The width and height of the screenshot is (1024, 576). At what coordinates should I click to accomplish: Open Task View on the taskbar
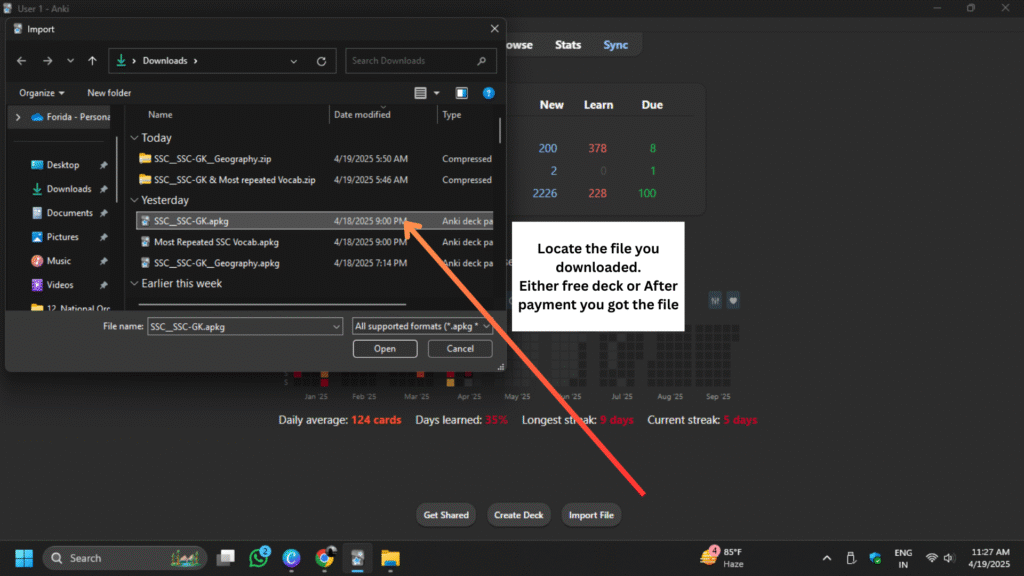point(226,558)
